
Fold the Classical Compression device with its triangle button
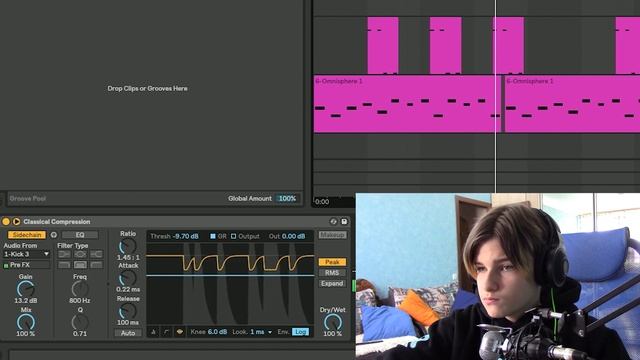click(16, 222)
